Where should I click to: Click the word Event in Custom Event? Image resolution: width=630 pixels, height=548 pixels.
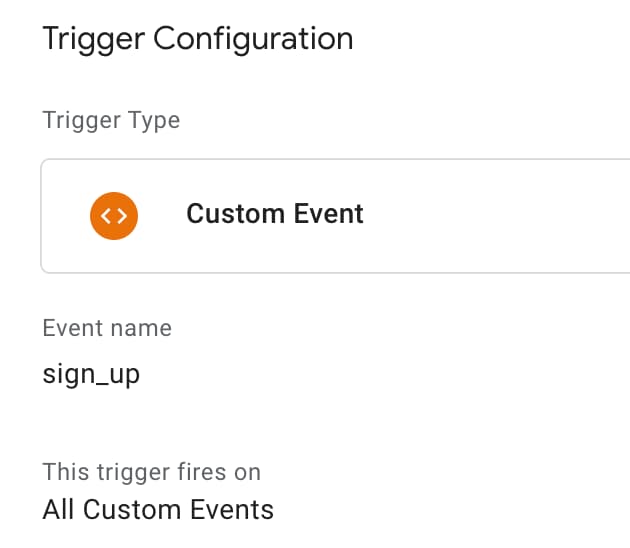pos(328,214)
